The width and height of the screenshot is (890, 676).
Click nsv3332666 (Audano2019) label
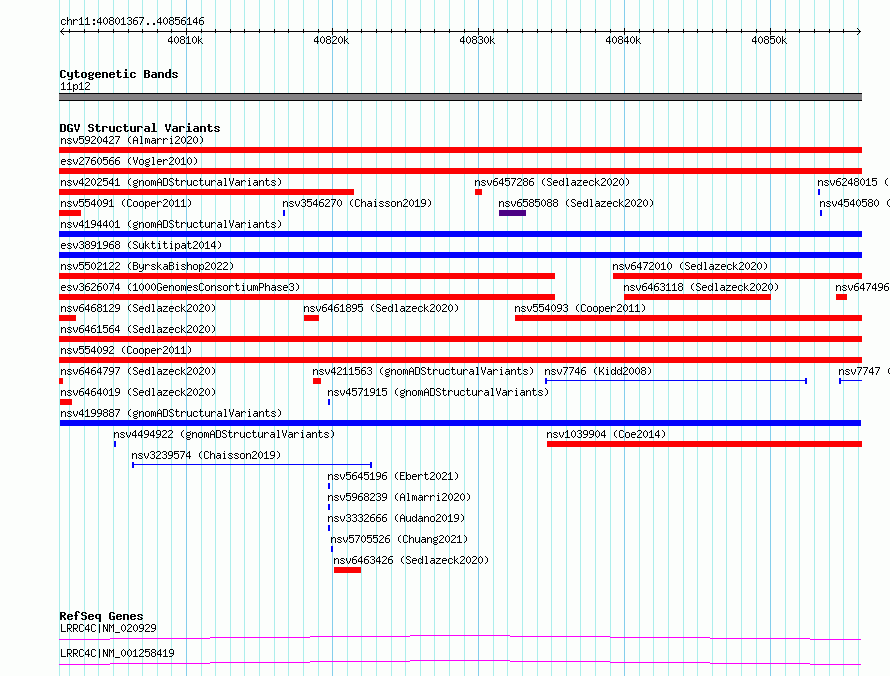(x=396, y=518)
